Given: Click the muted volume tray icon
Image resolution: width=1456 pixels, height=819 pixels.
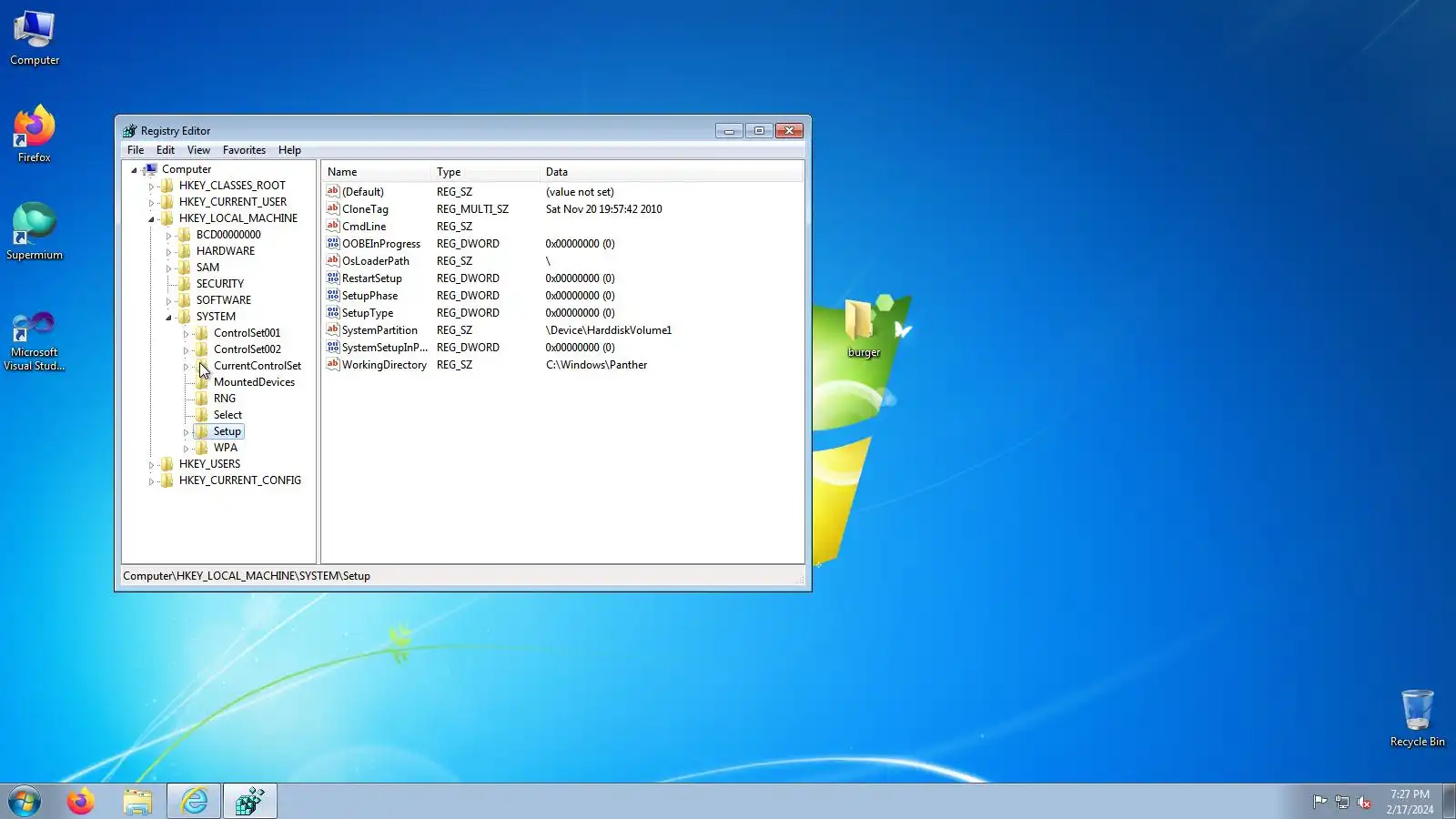Looking at the screenshot, I should (1364, 802).
